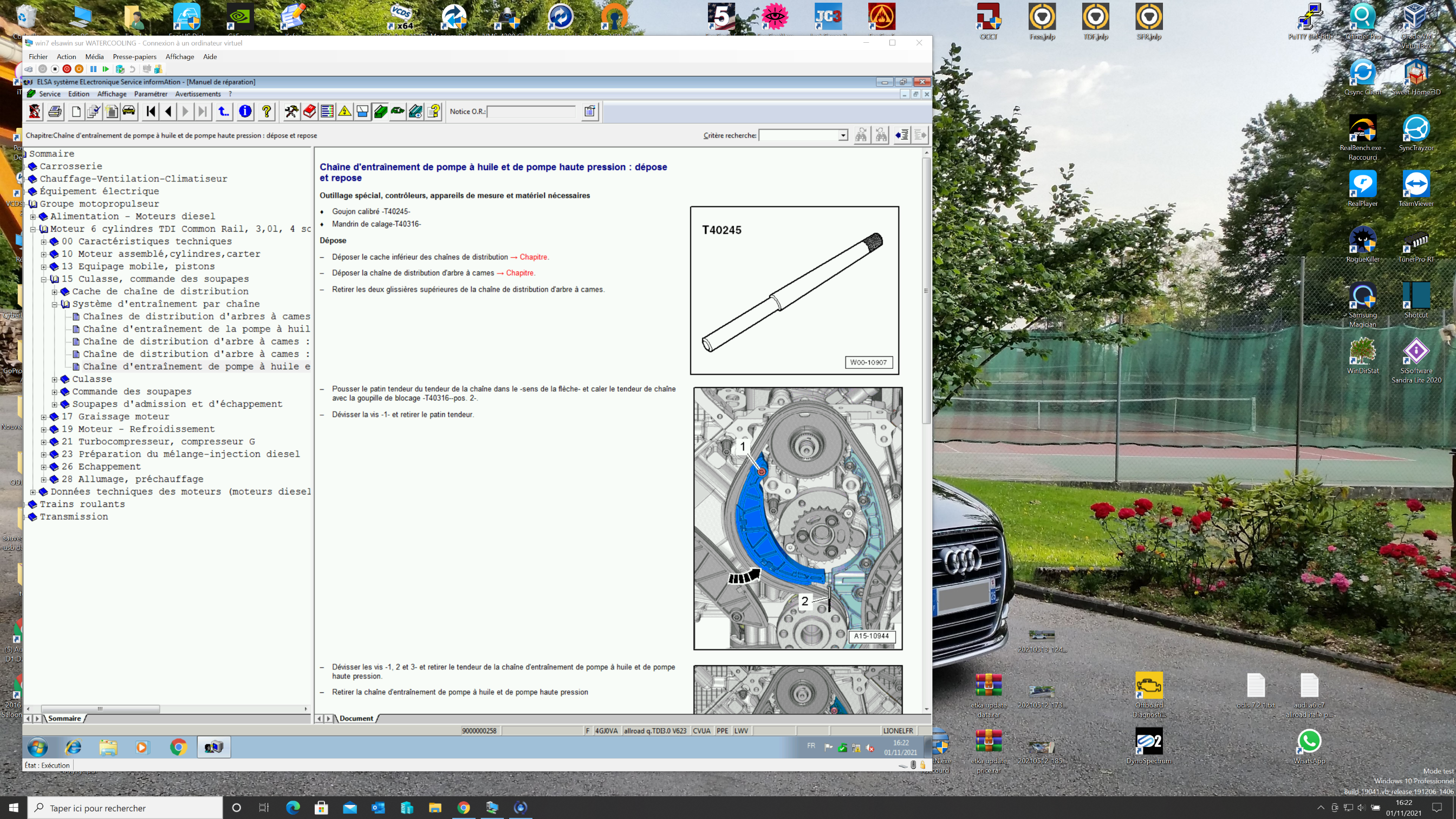Screen dimensions: 1456x819
Task: Open vehicle identification via car icon
Action: [x=129, y=112]
